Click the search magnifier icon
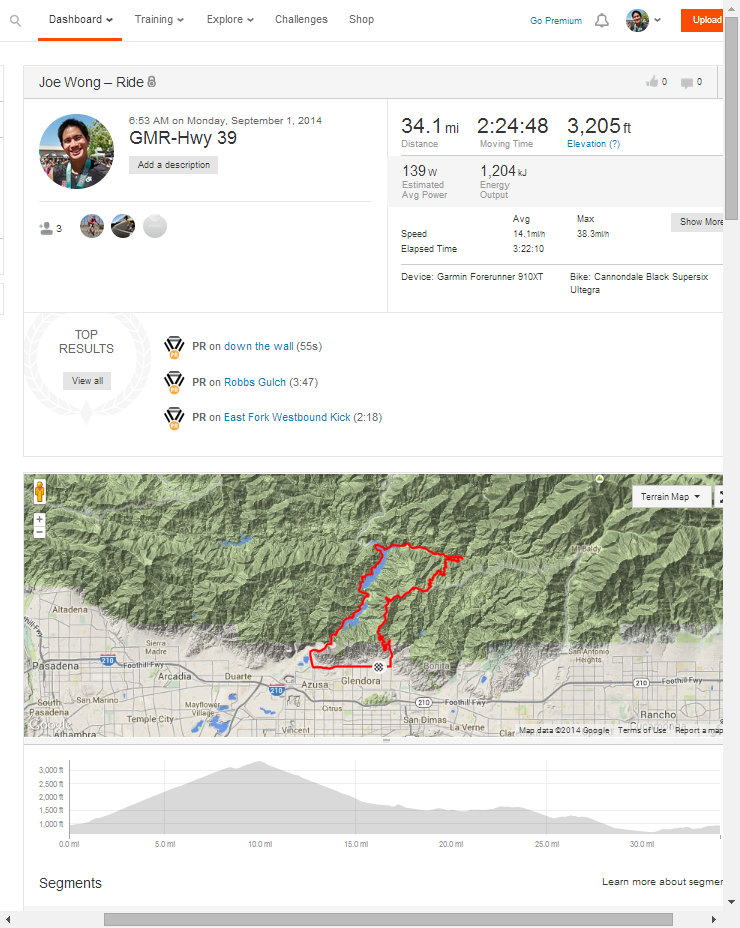740x928 pixels. (x=16, y=20)
